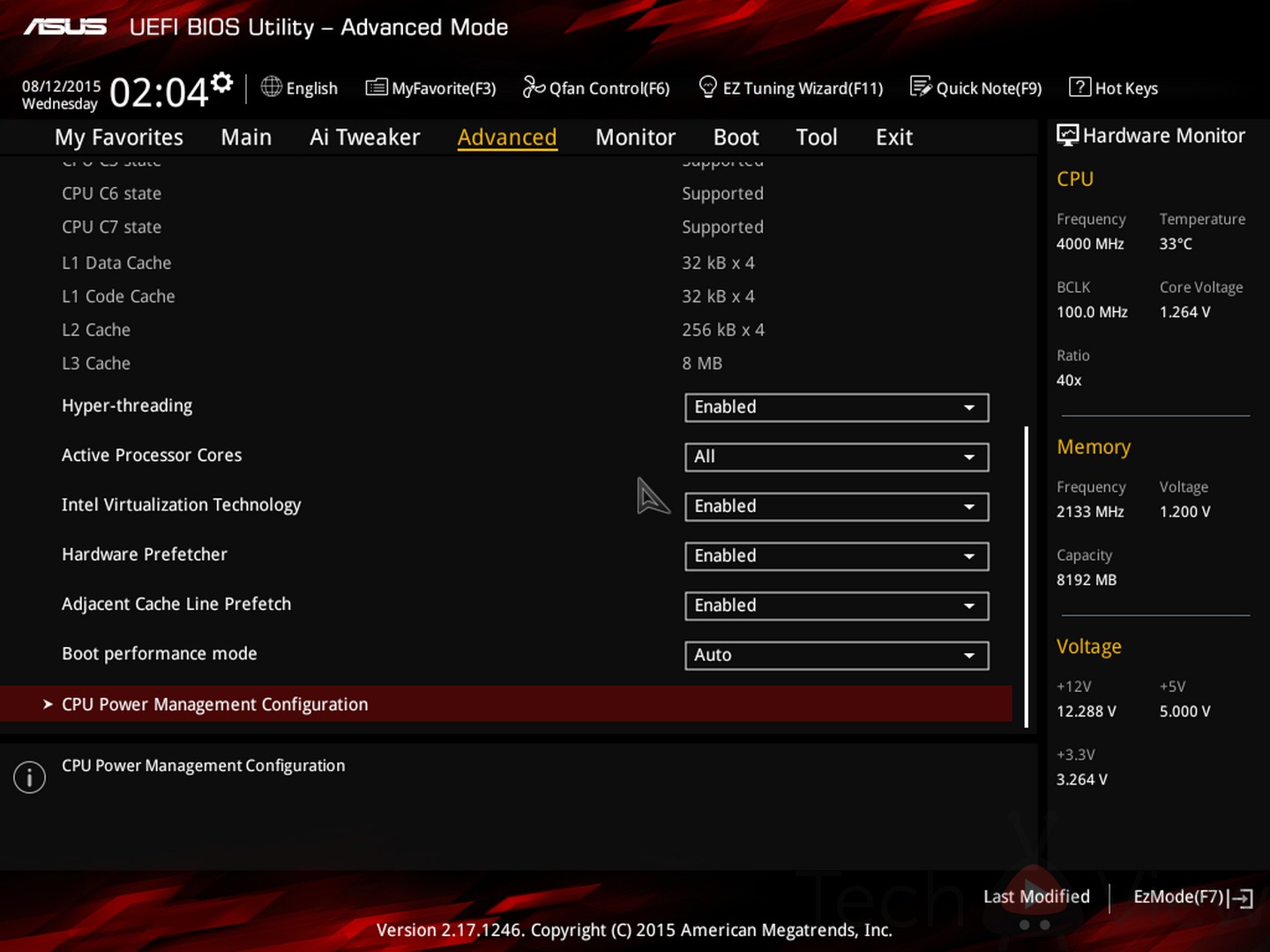
Task: Open Quick Note(F9)
Action: (975, 88)
